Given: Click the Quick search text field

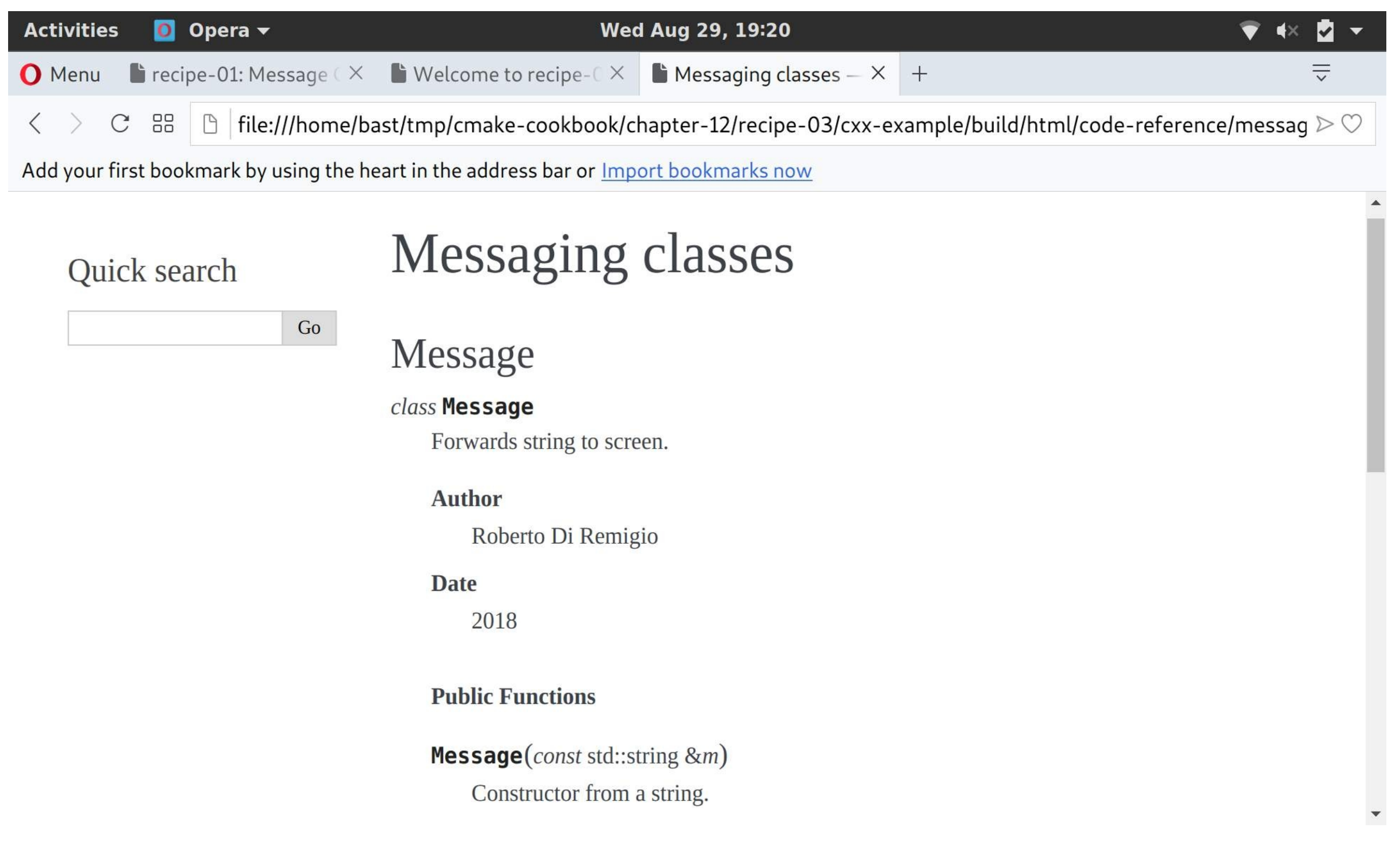Looking at the screenshot, I should 176,329.
